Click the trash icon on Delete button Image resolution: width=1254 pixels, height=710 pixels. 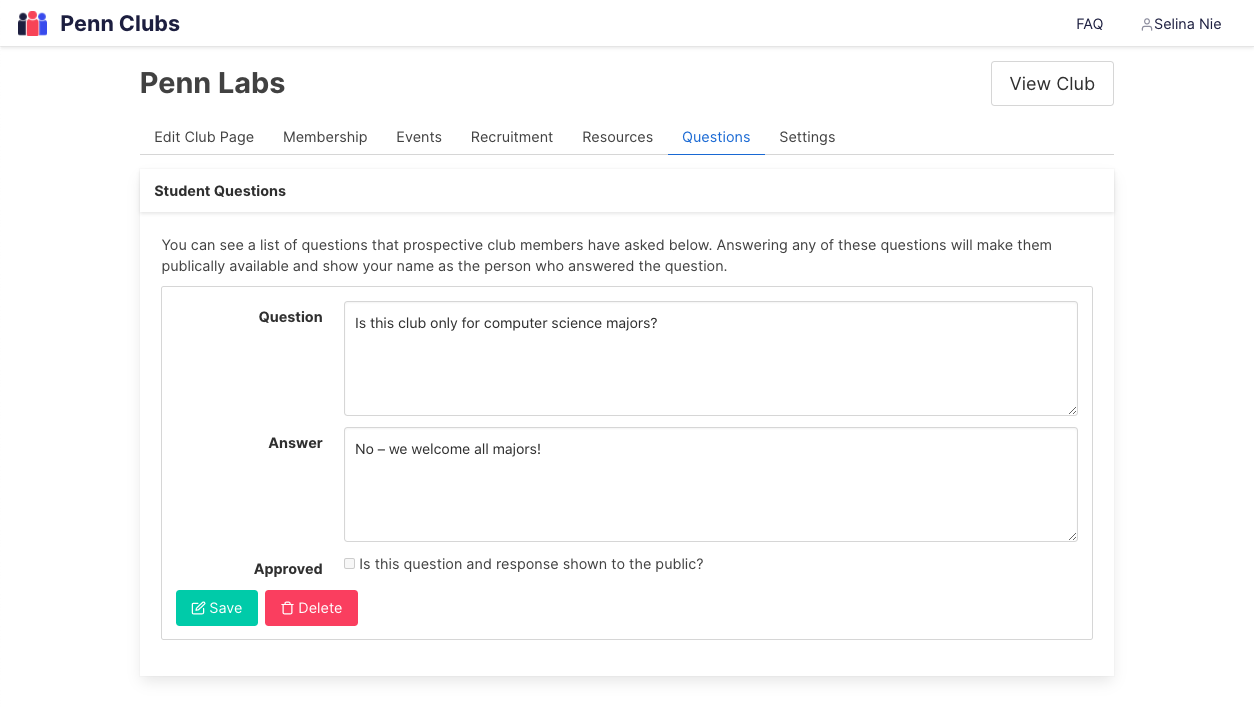coord(287,608)
